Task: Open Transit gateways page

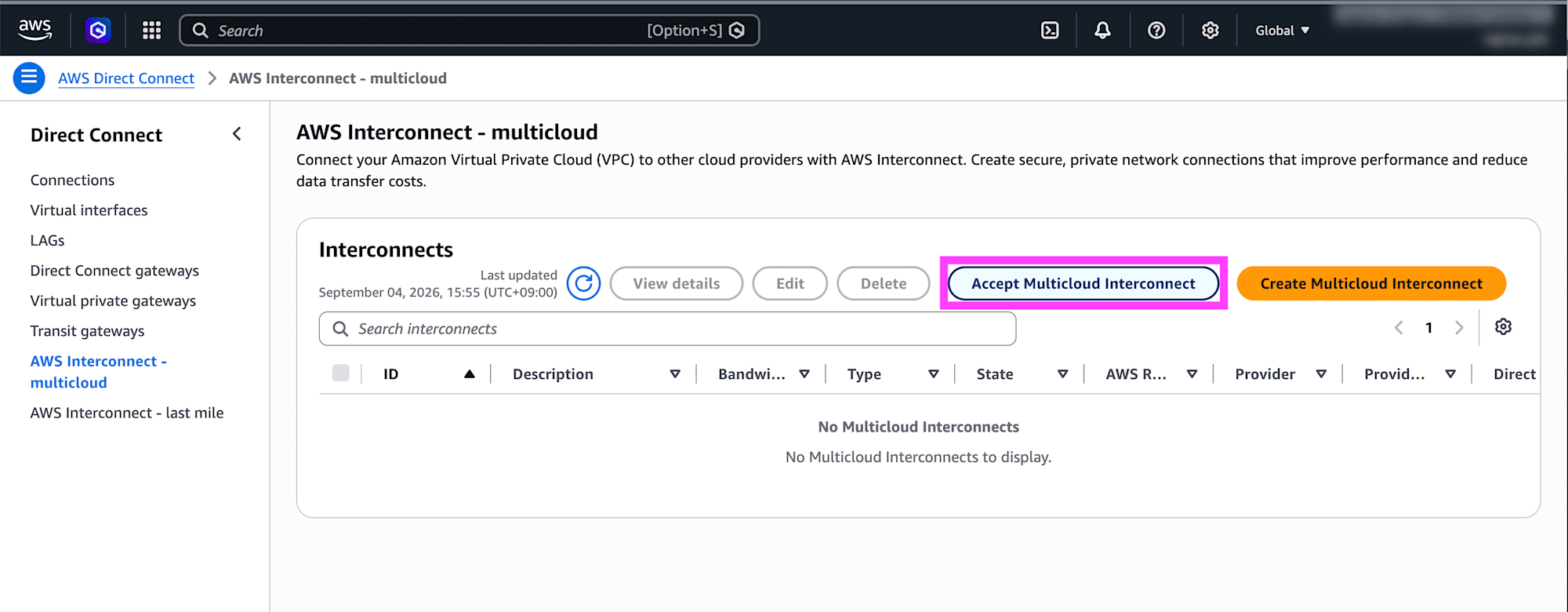Action: [87, 331]
